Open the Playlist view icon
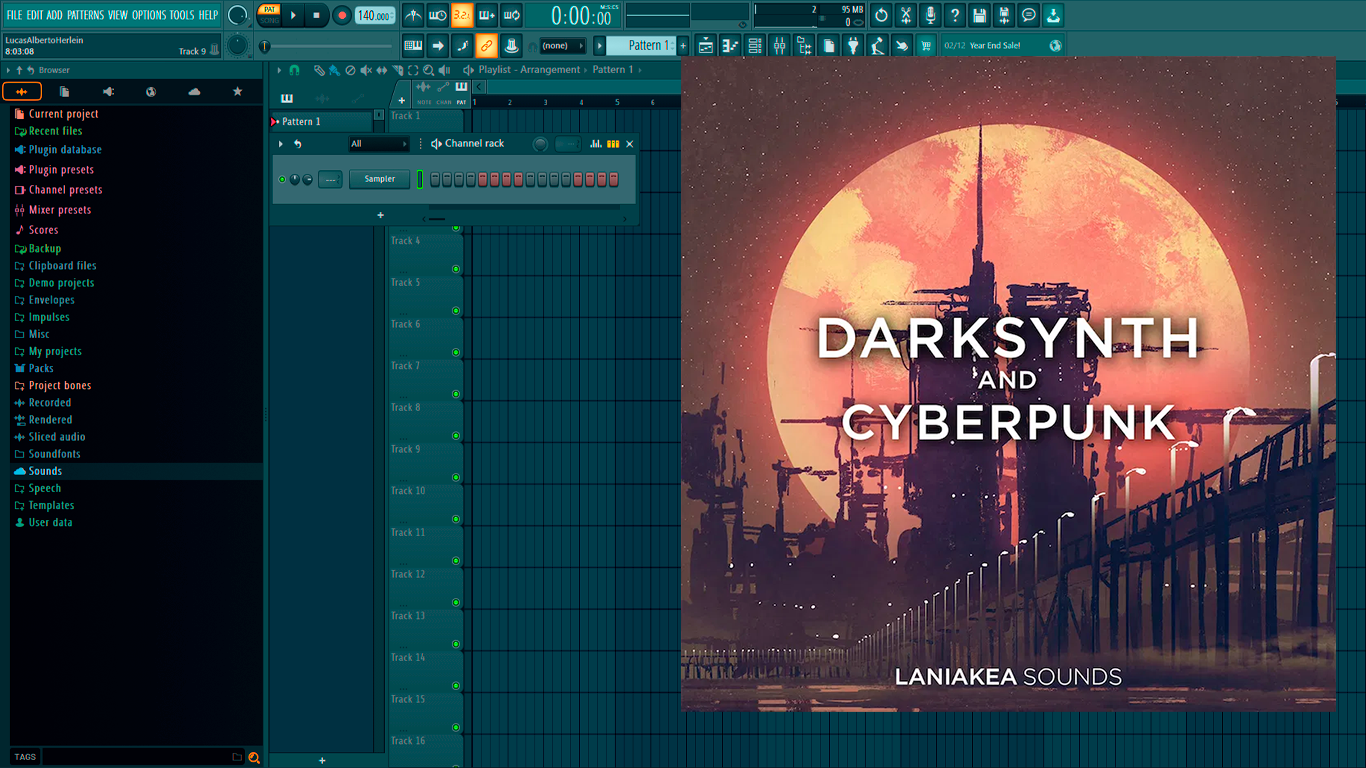 coord(706,45)
